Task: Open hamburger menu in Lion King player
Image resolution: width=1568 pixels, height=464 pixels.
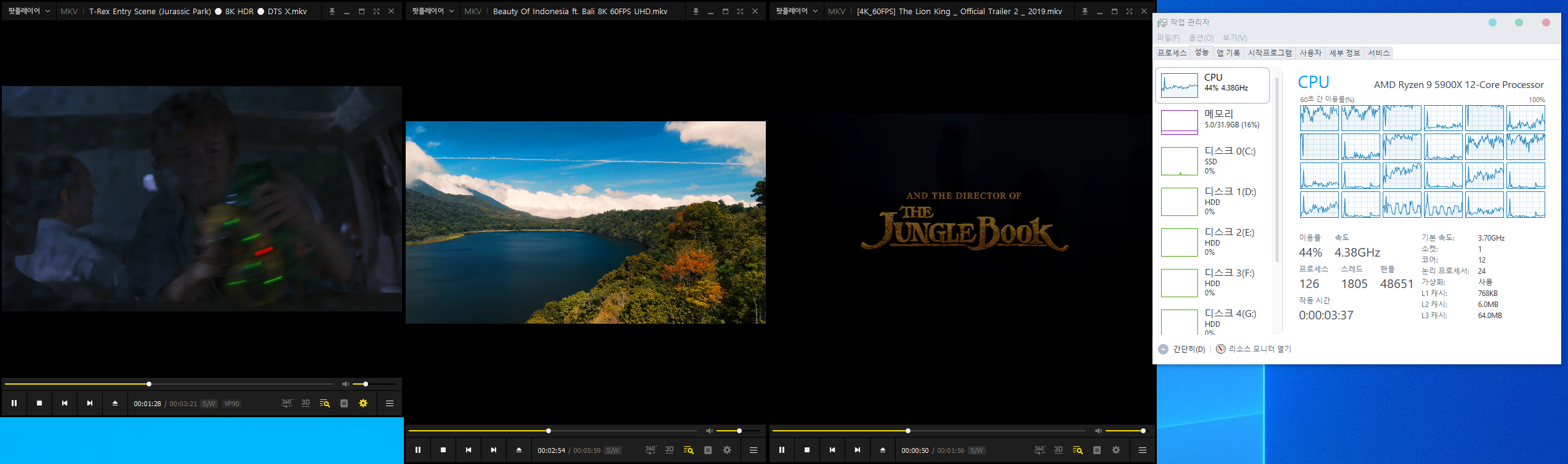Action: tap(1143, 450)
